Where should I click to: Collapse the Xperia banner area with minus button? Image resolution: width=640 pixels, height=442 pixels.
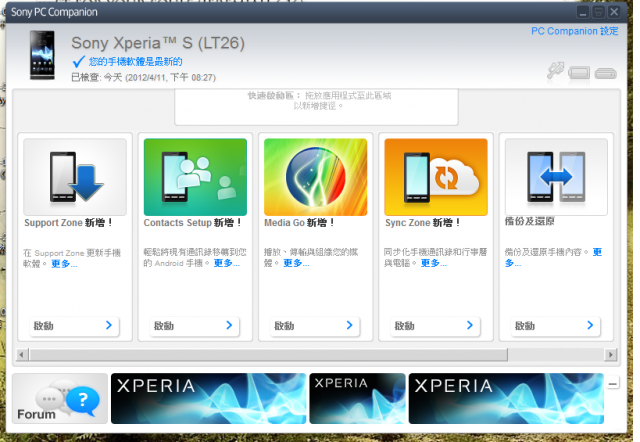(x=612, y=384)
